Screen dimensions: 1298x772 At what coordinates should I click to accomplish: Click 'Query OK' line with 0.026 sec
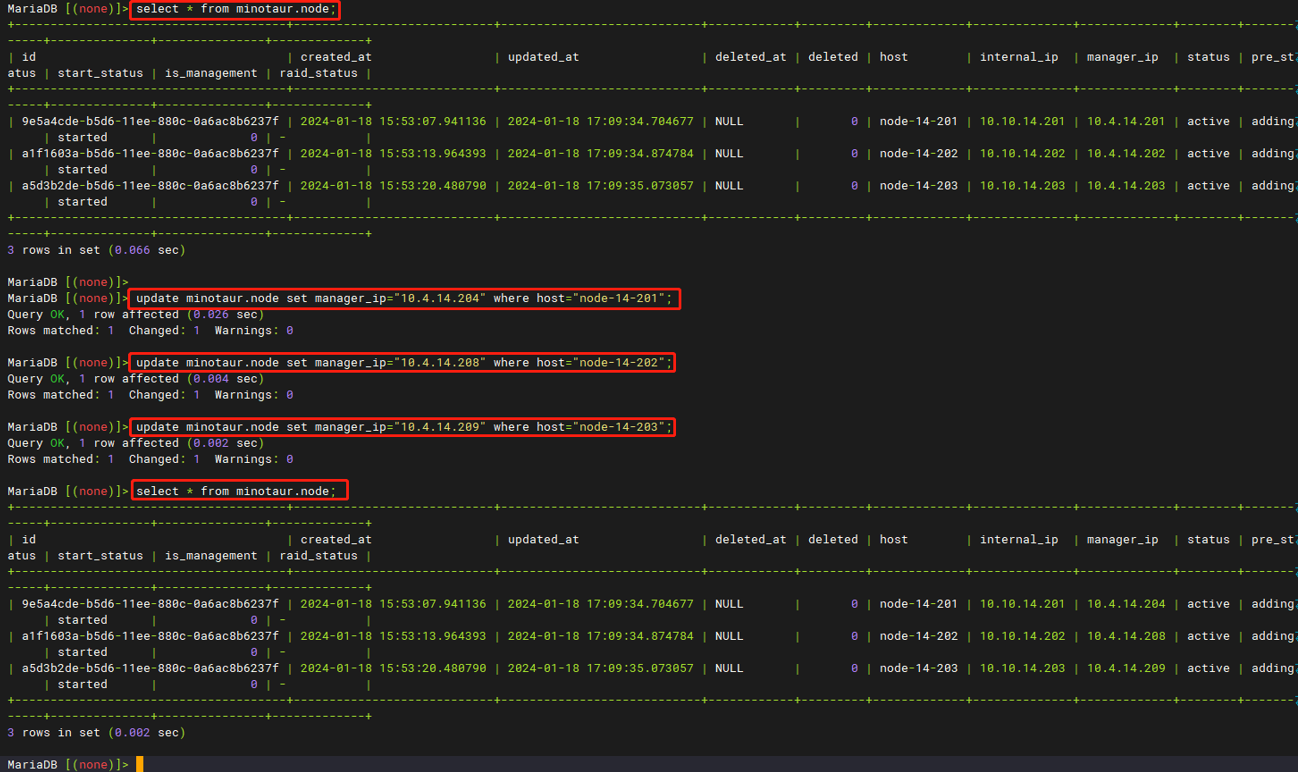pyautogui.click(x=135, y=314)
